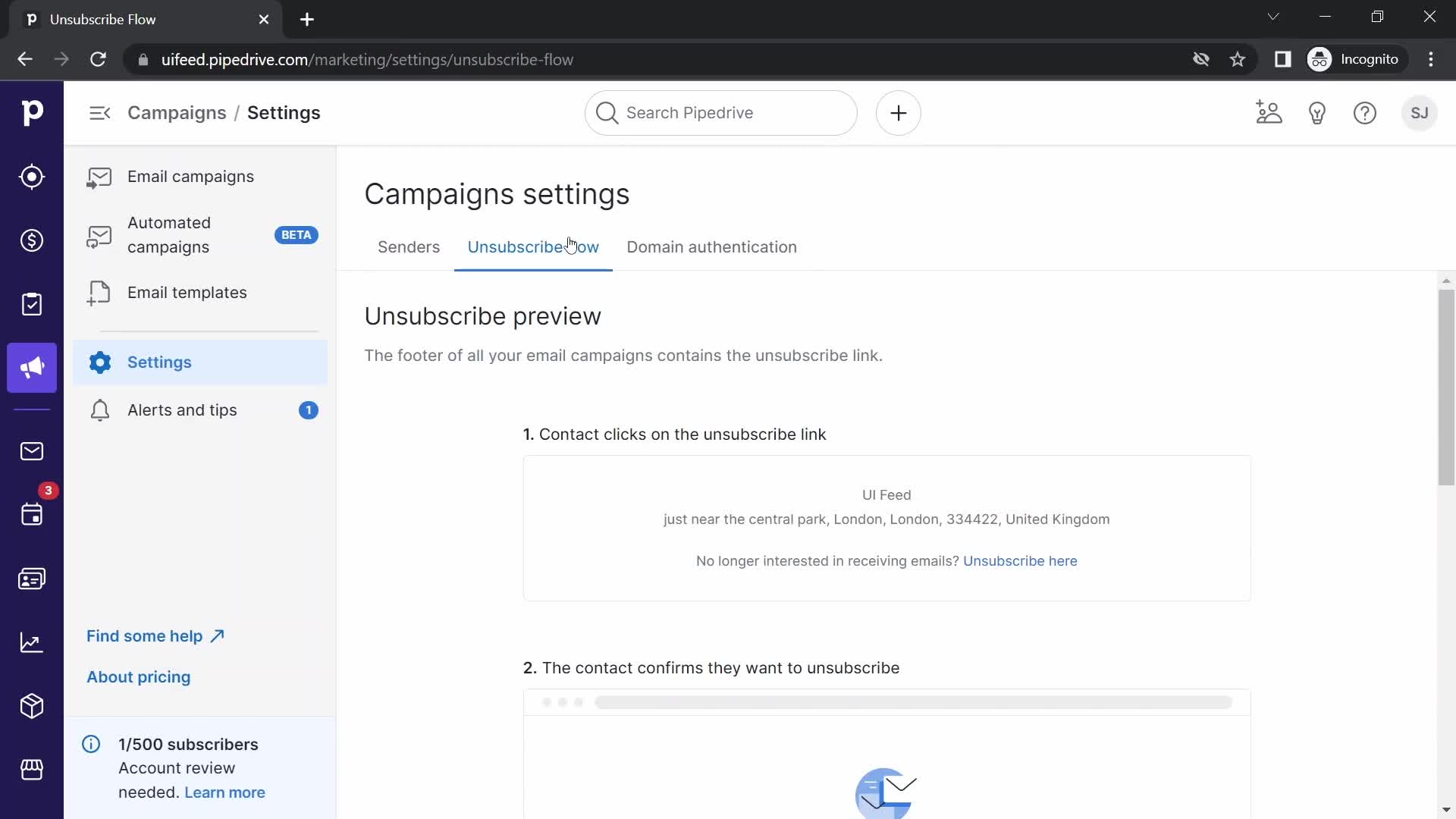Image resolution: width=1456 pixels, height=819 pixels.
Task: Switch to the Senders tab
Action: tap(409, 246)
